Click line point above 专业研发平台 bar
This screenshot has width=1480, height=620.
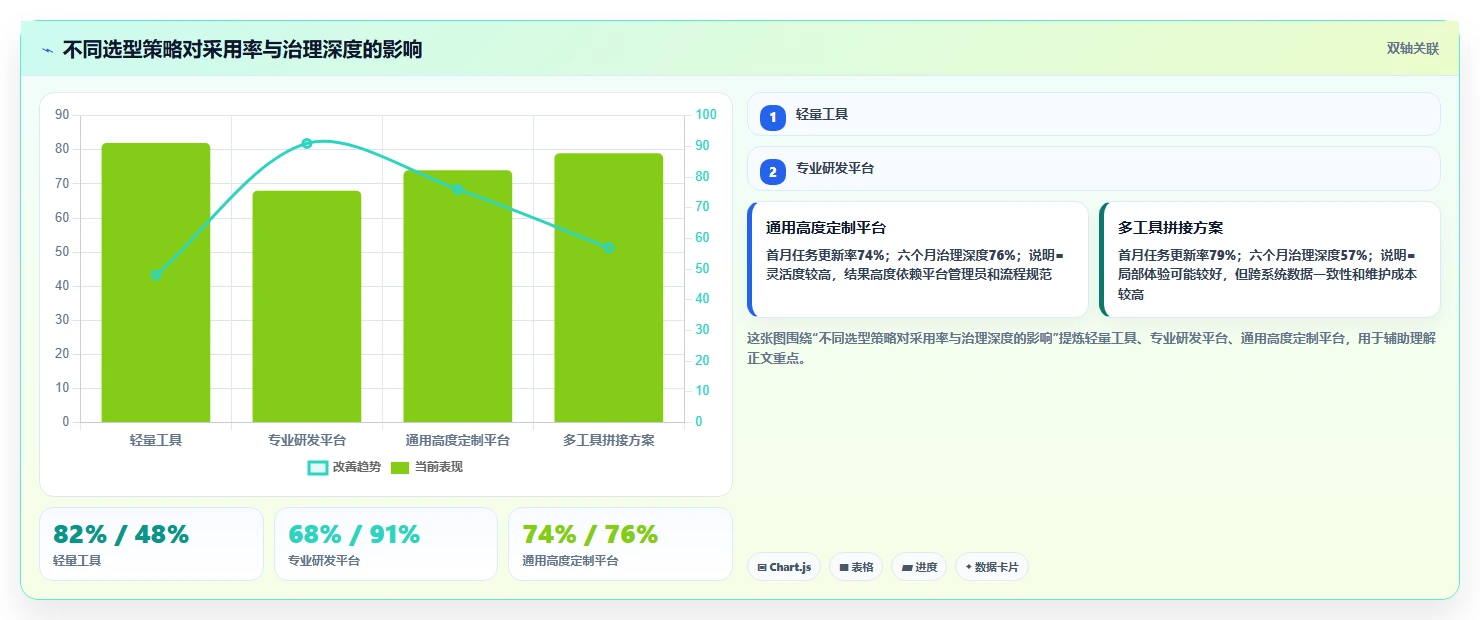click(x=307, y=143)
